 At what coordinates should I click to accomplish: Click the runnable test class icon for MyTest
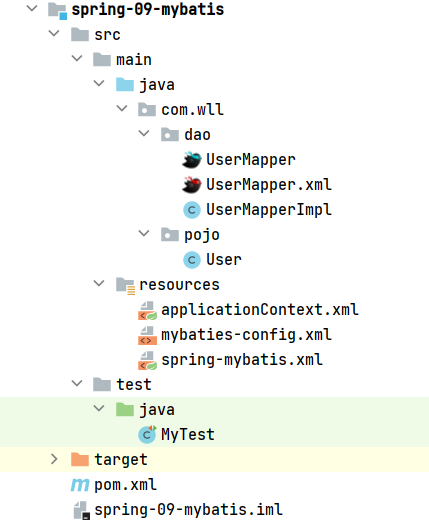(x=147, y=434)
